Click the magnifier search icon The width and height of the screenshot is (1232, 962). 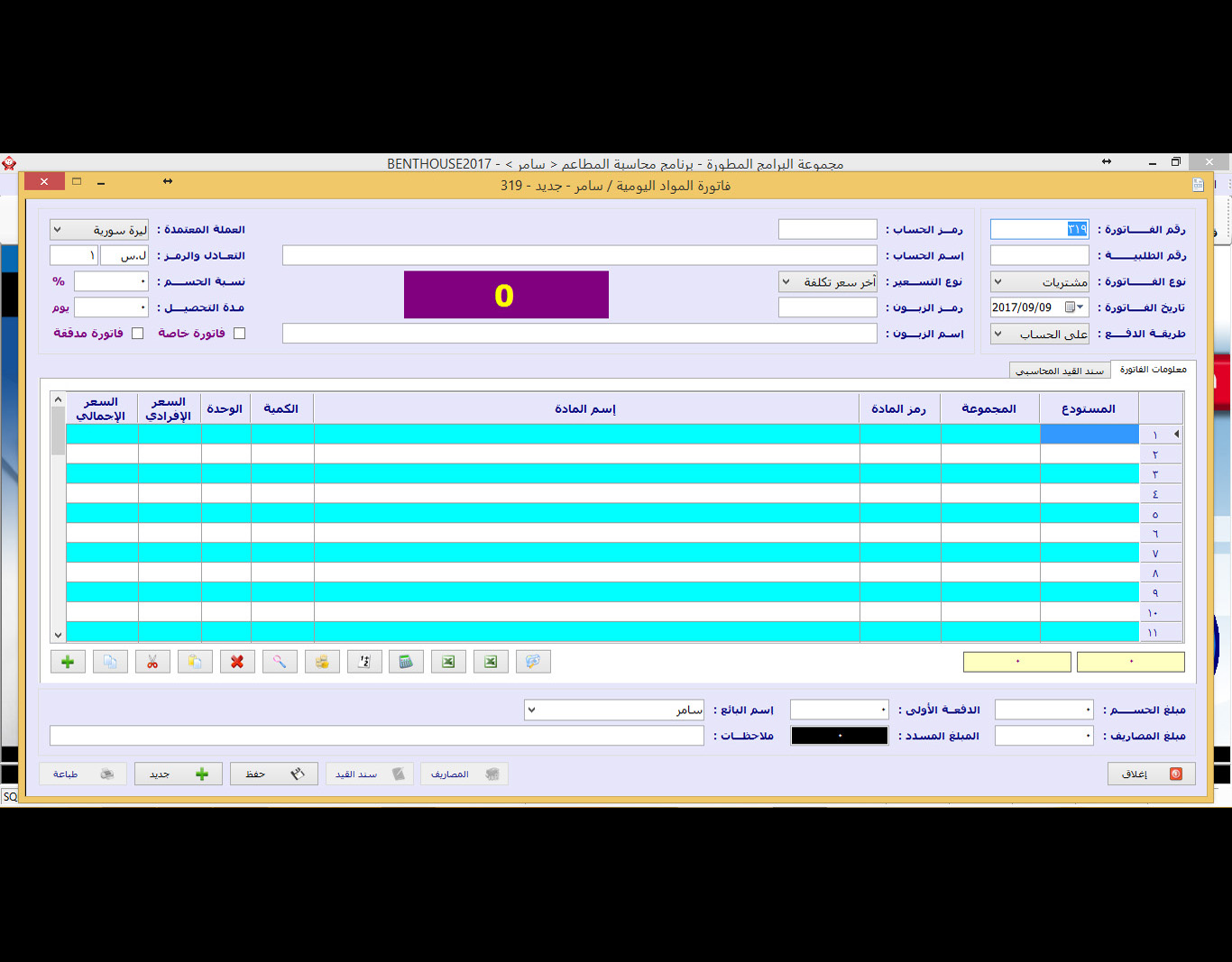[280, 662]
